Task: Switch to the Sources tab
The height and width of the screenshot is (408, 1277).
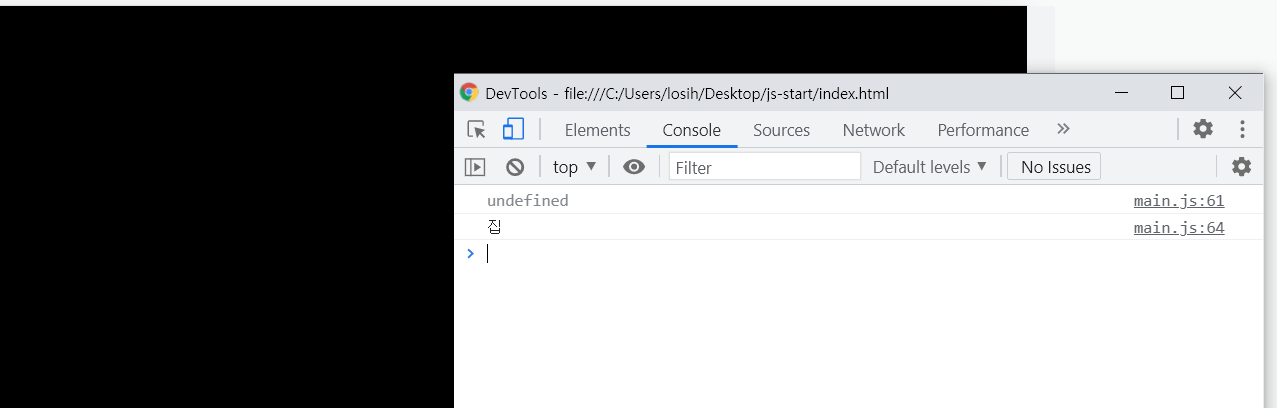Action: coord(781,130)
